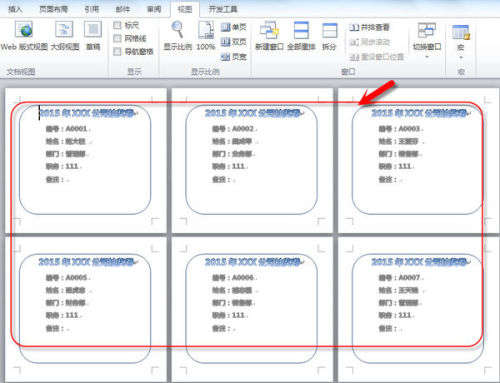Open the Review (审阅) tab

coord(154,9)
